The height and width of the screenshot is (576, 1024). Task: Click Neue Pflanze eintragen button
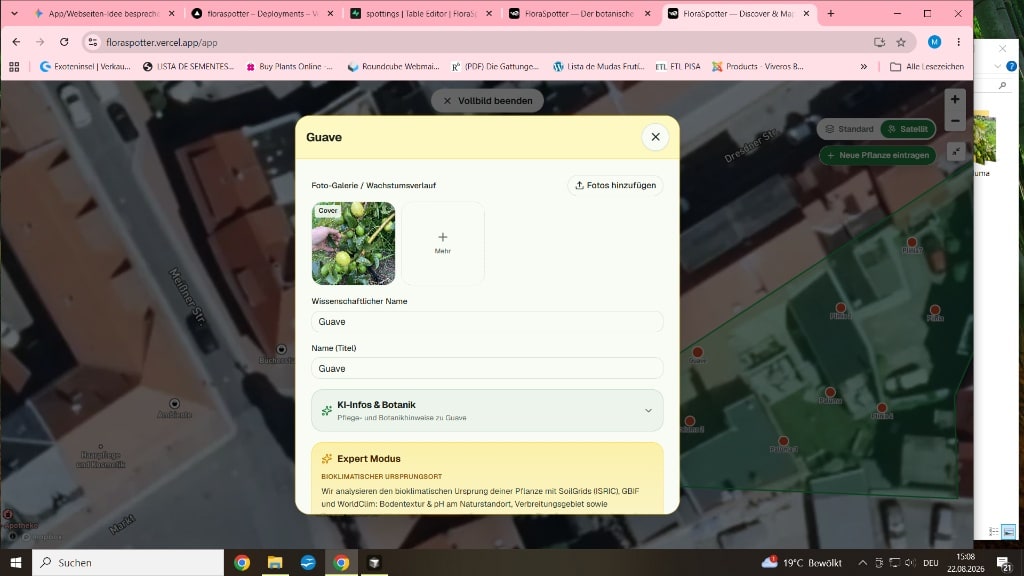tap(878, 155)
